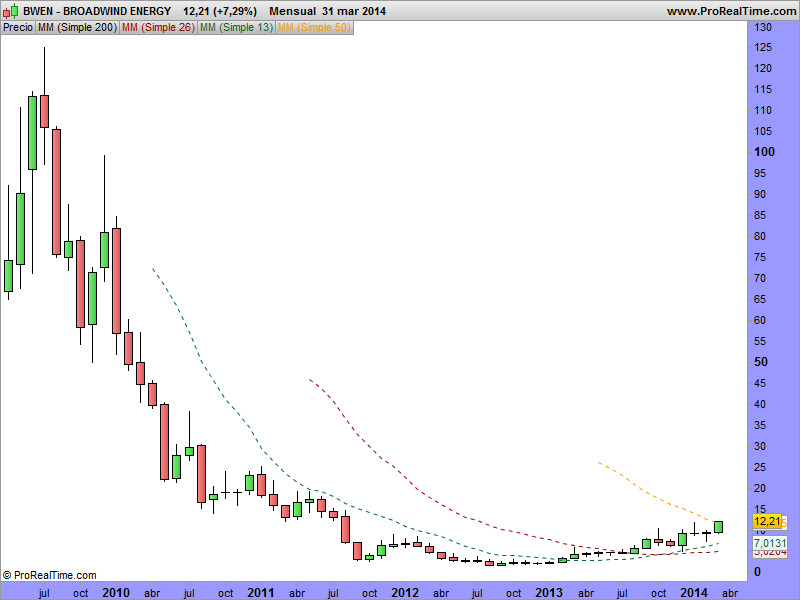Click the 30 level on price scale

[760, 446]
